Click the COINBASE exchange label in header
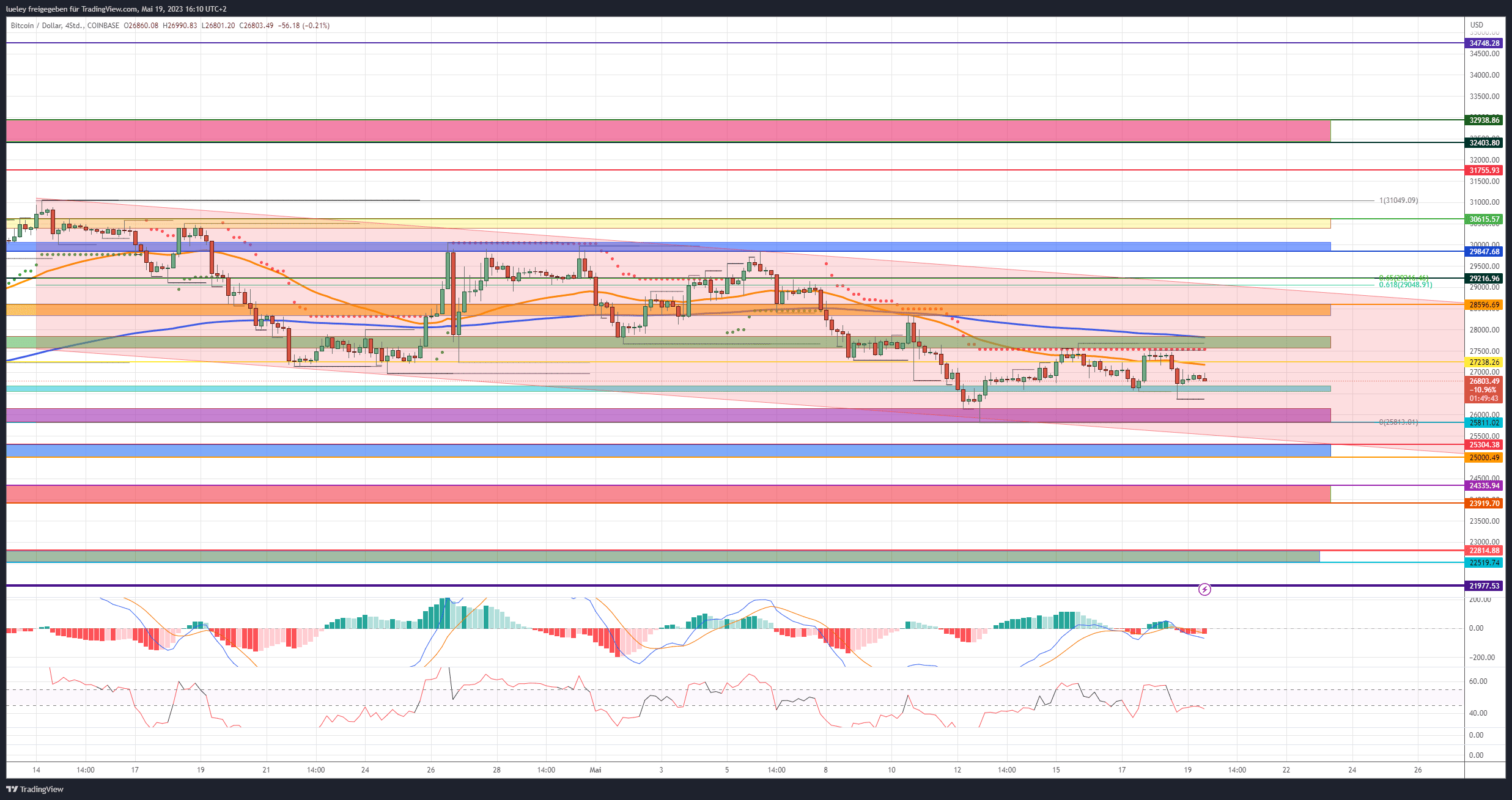Image resolution: width=1512 pixels, height=800 pixels. [103, 26]
